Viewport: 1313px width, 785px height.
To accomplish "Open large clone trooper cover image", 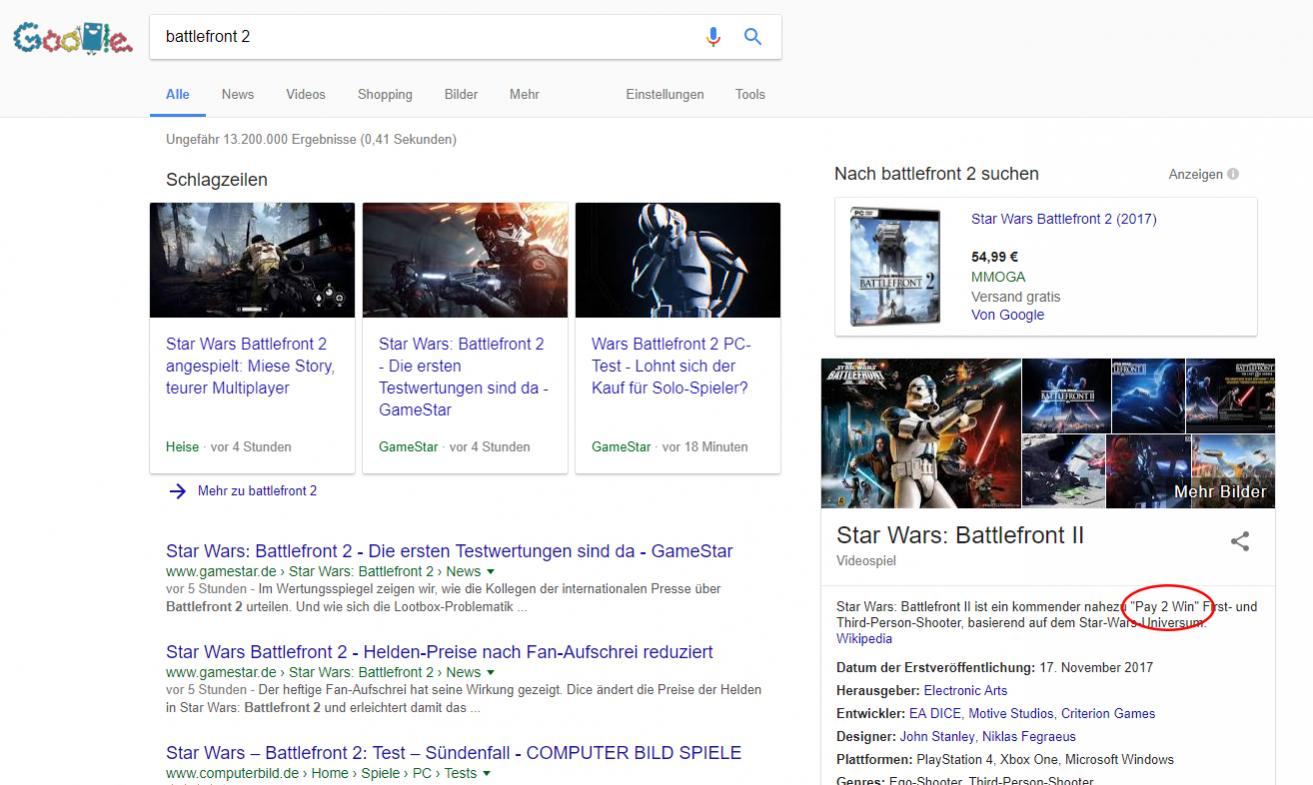I will pyautogui.click(x=921, y=433).
